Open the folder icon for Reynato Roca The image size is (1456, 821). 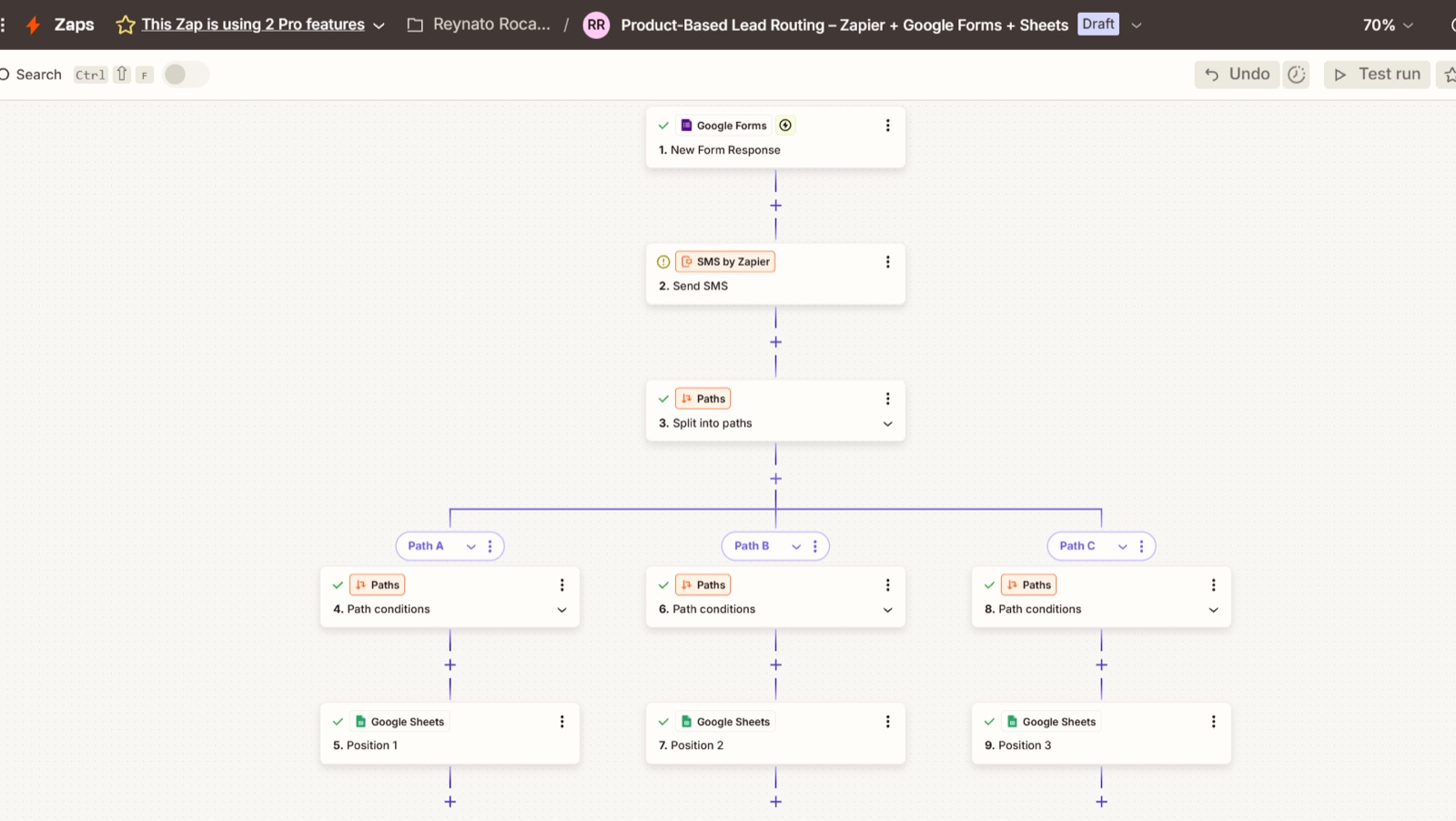point(415,25)
